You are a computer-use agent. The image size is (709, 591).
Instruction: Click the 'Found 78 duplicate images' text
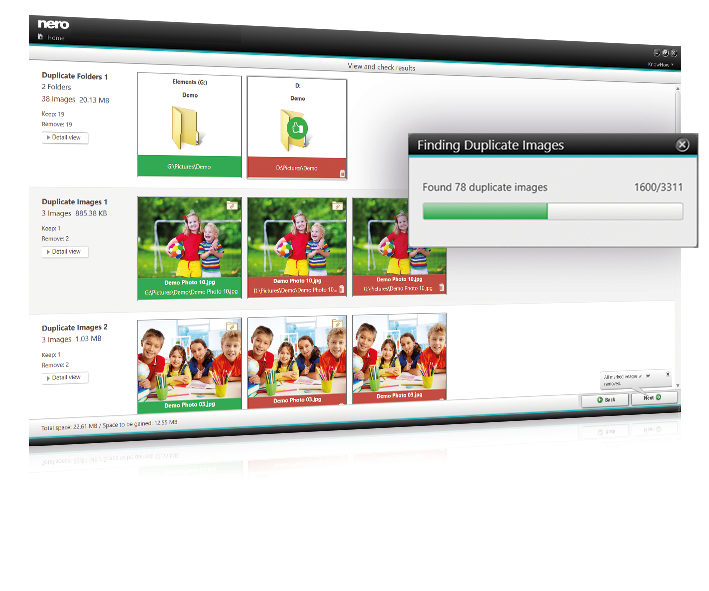coord(485,187)
